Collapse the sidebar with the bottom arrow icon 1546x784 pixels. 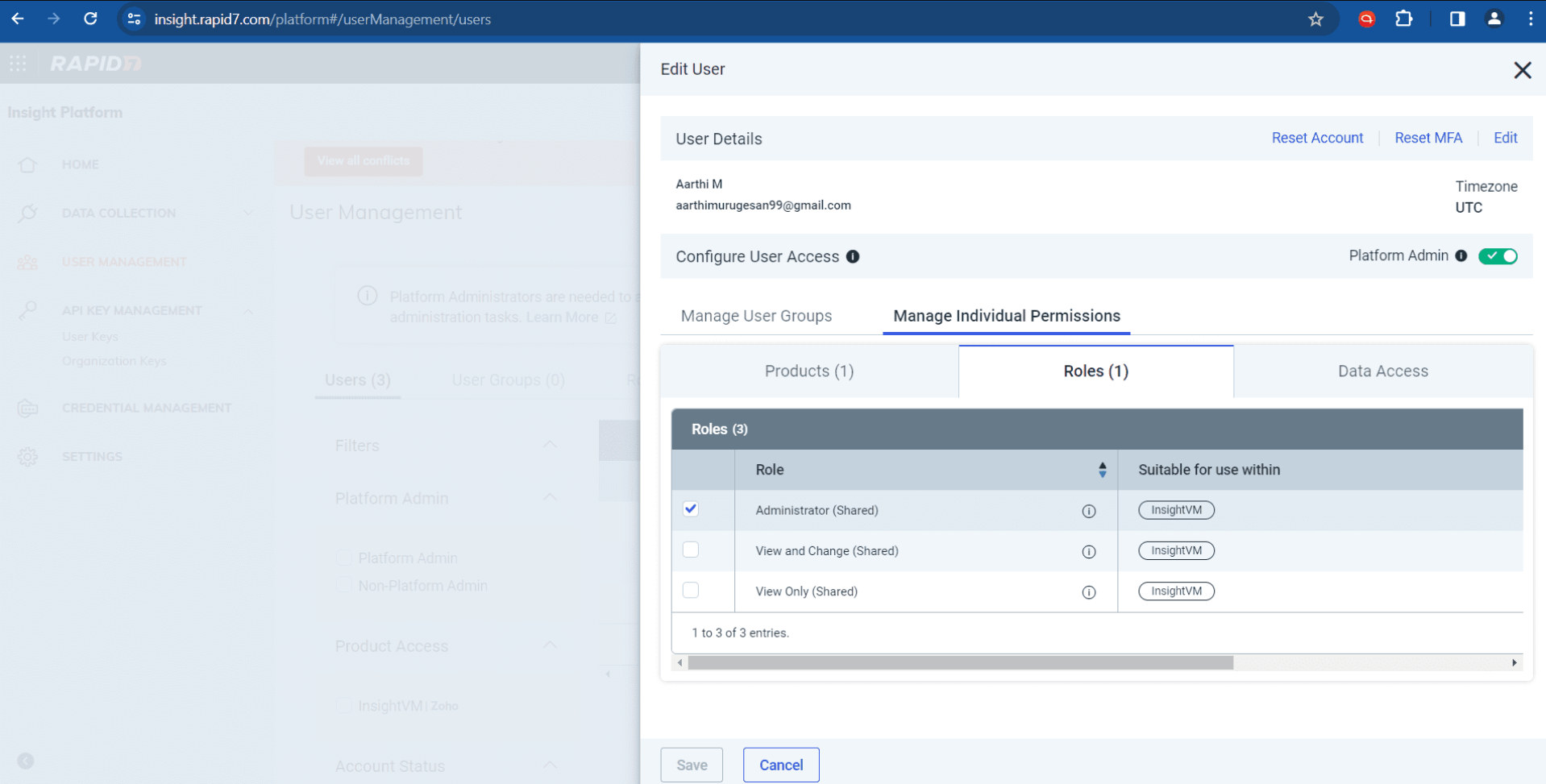(26, 761)
